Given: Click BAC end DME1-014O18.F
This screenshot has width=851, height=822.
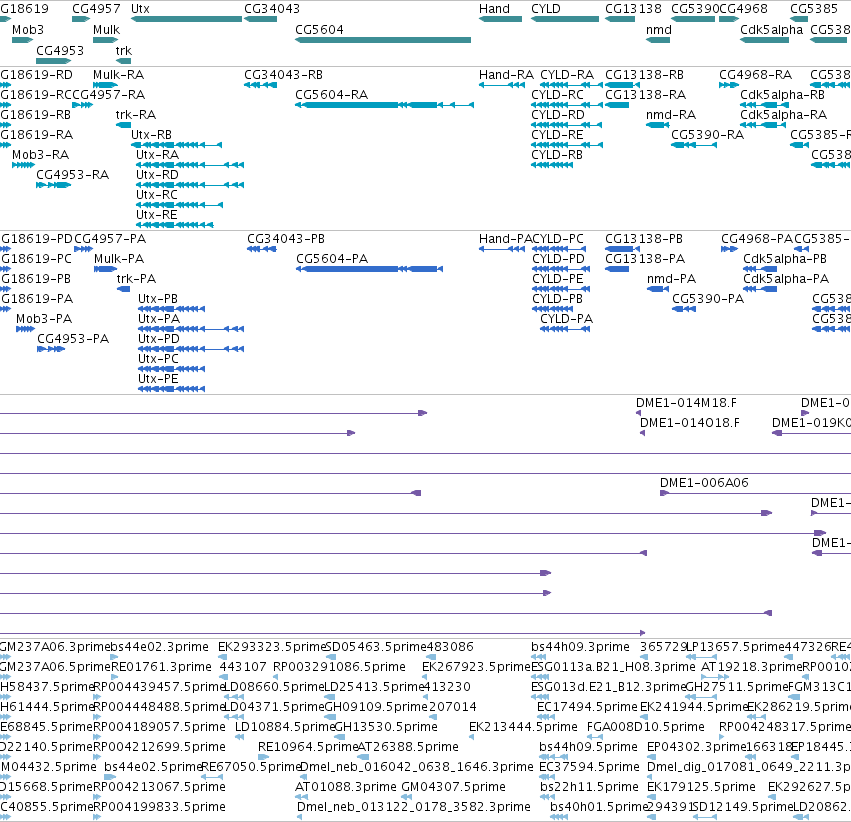Looking at the screenshot, I should point(643,433).
